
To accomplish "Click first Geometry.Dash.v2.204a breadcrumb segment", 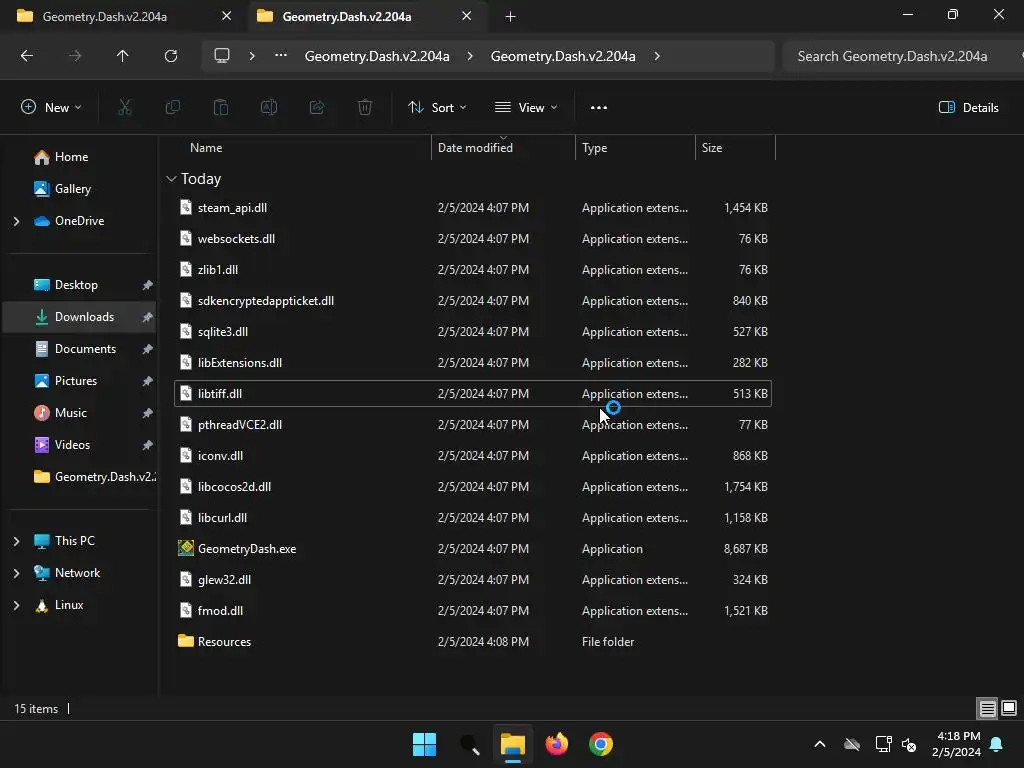I will click(377, 56).
